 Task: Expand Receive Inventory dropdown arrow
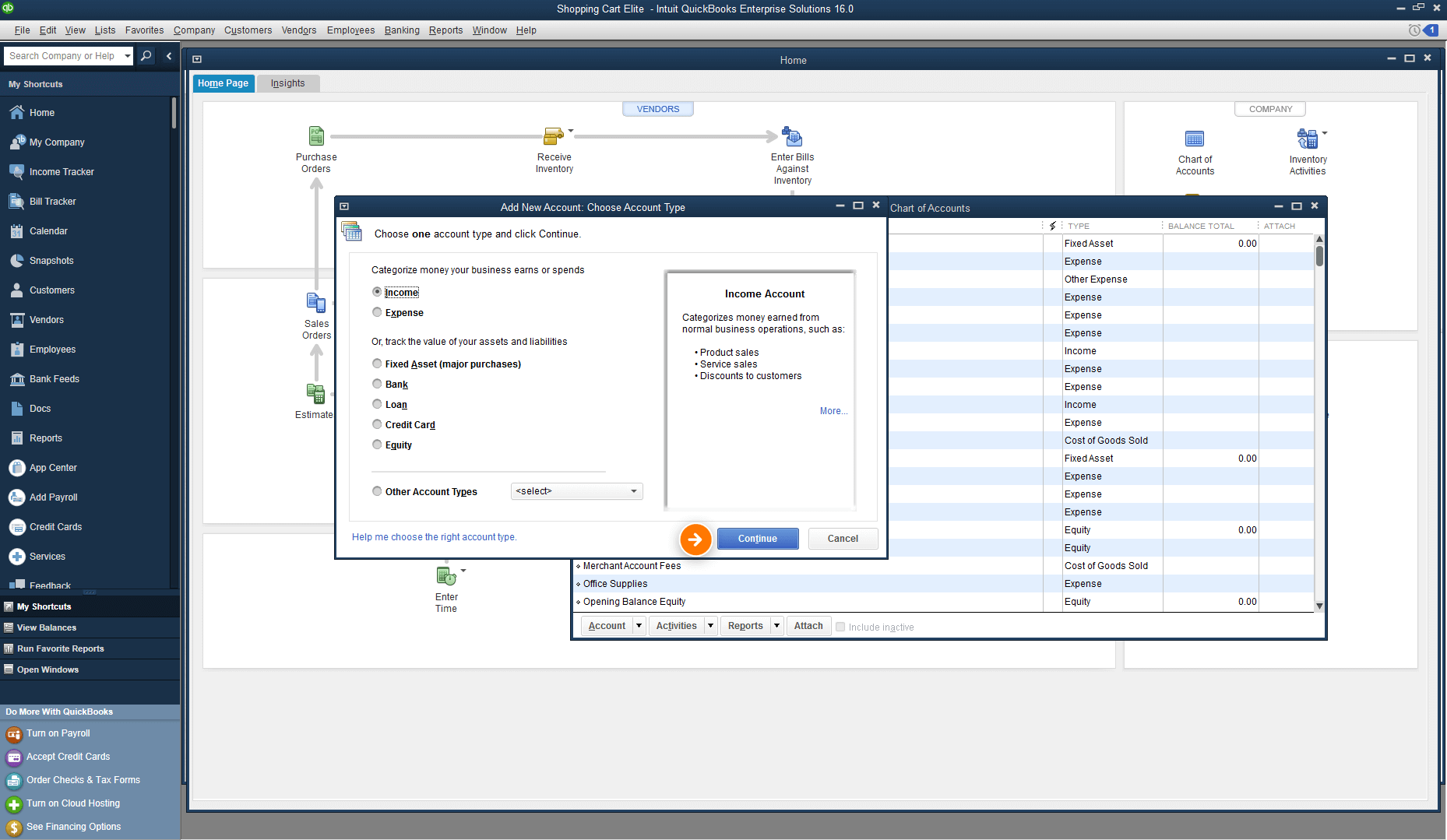tap(571, 130)
